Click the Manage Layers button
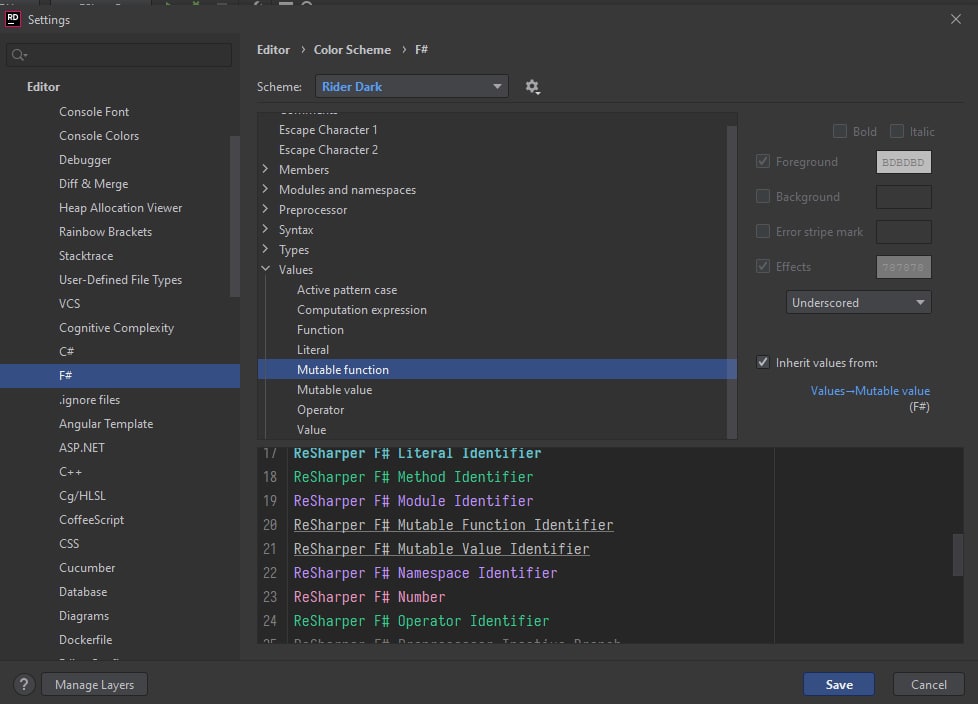Screen dimensions: 978x704 94,684
